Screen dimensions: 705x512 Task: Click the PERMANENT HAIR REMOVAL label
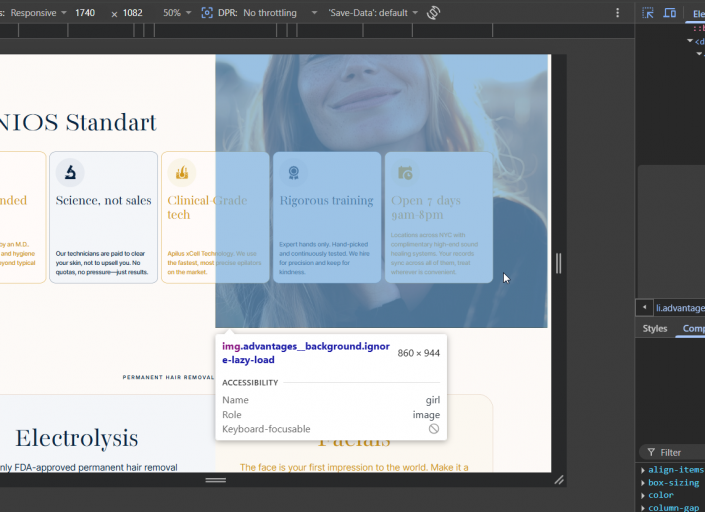pyautogui.click(x=168, y=377)
